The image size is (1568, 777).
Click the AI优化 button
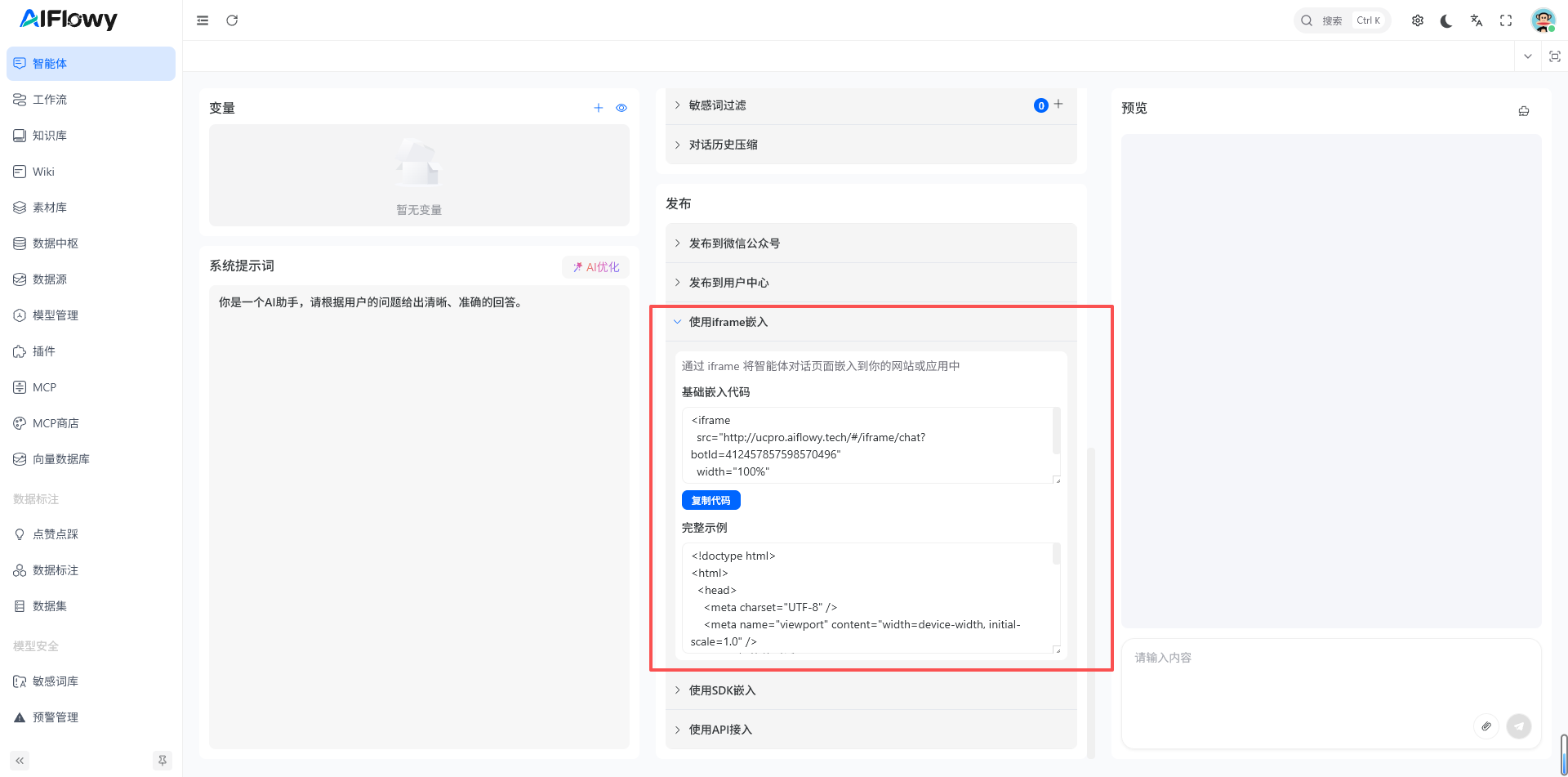(x=595, y=267)
